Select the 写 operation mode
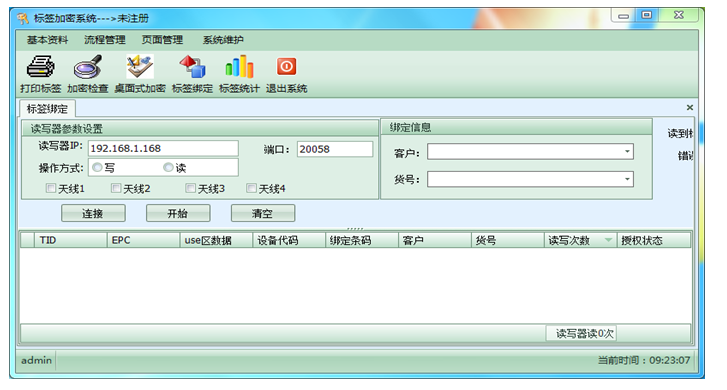 pos(97,167)
